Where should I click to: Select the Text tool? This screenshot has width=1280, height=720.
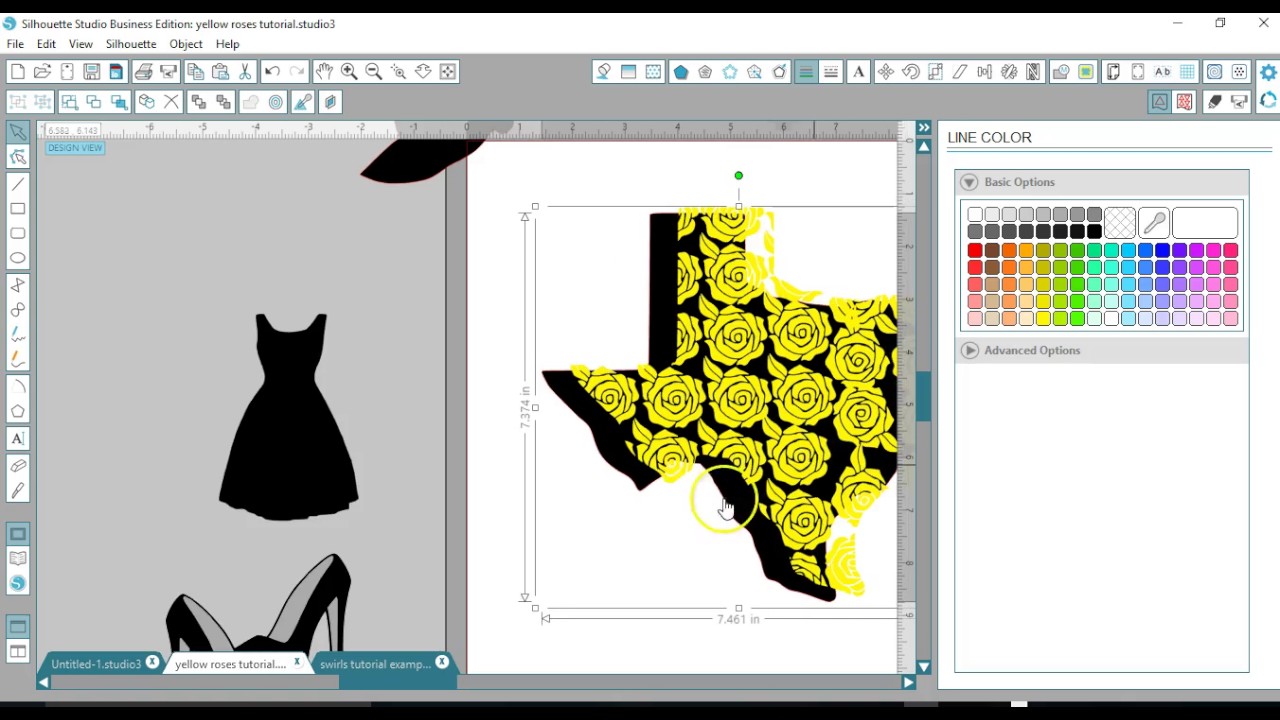[18, 438]
